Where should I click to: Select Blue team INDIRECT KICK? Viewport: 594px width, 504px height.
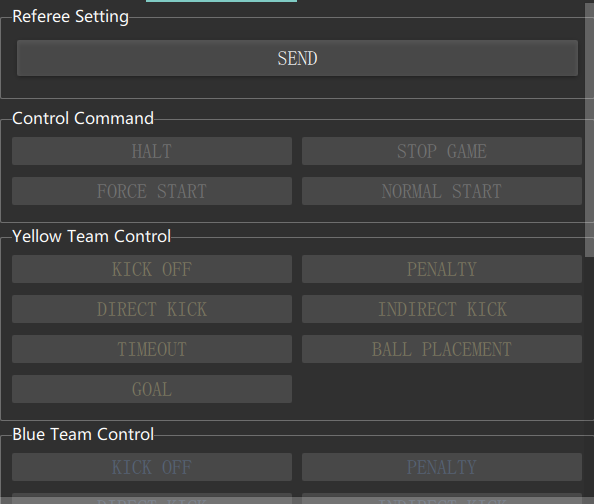(442, 499)
